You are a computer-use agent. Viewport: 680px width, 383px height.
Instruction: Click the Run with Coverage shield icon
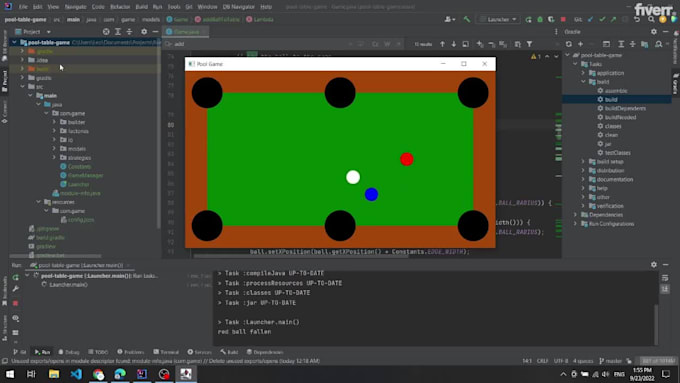click(551, 19)
